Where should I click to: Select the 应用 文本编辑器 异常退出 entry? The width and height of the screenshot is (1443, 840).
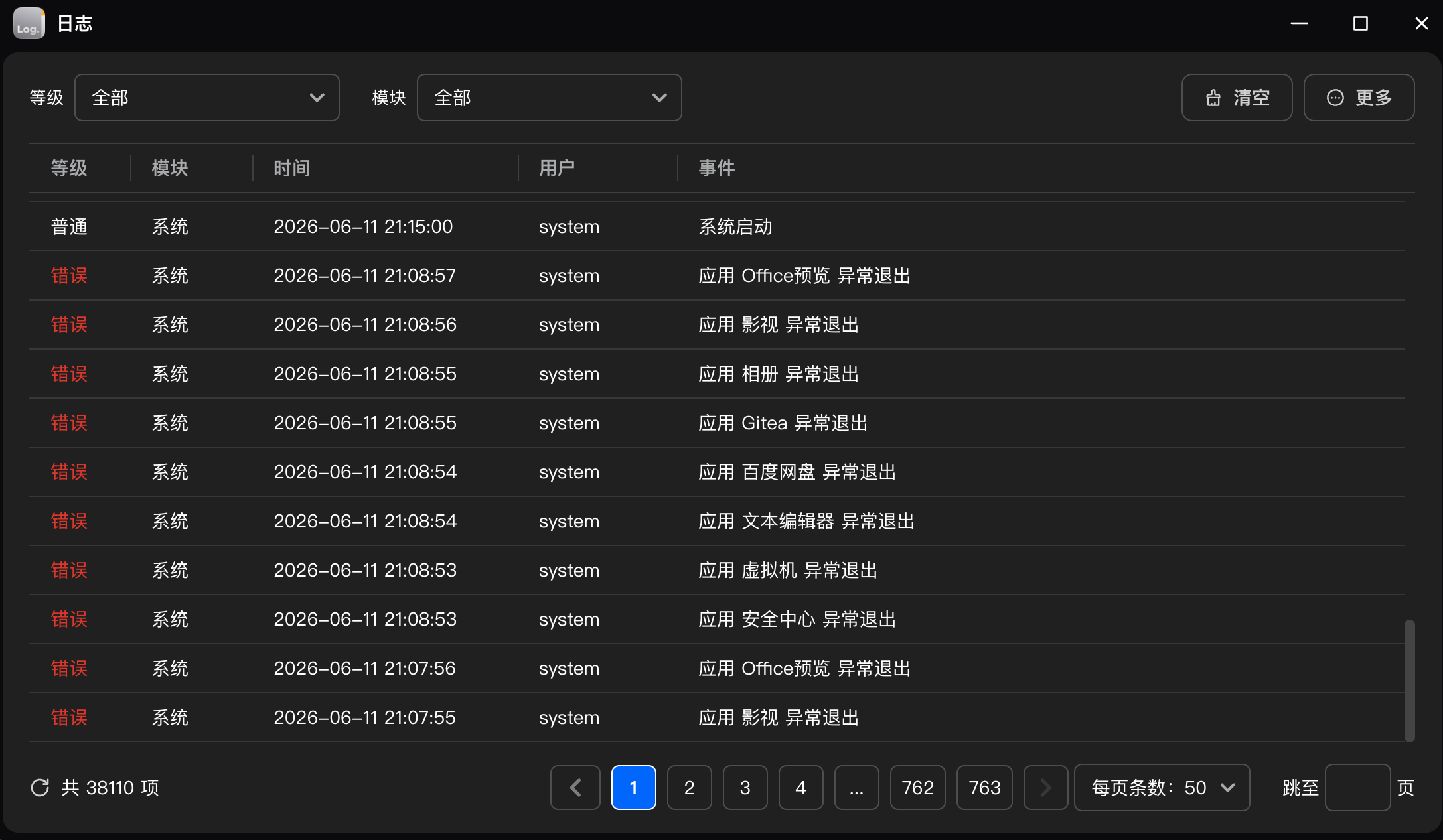717,521
